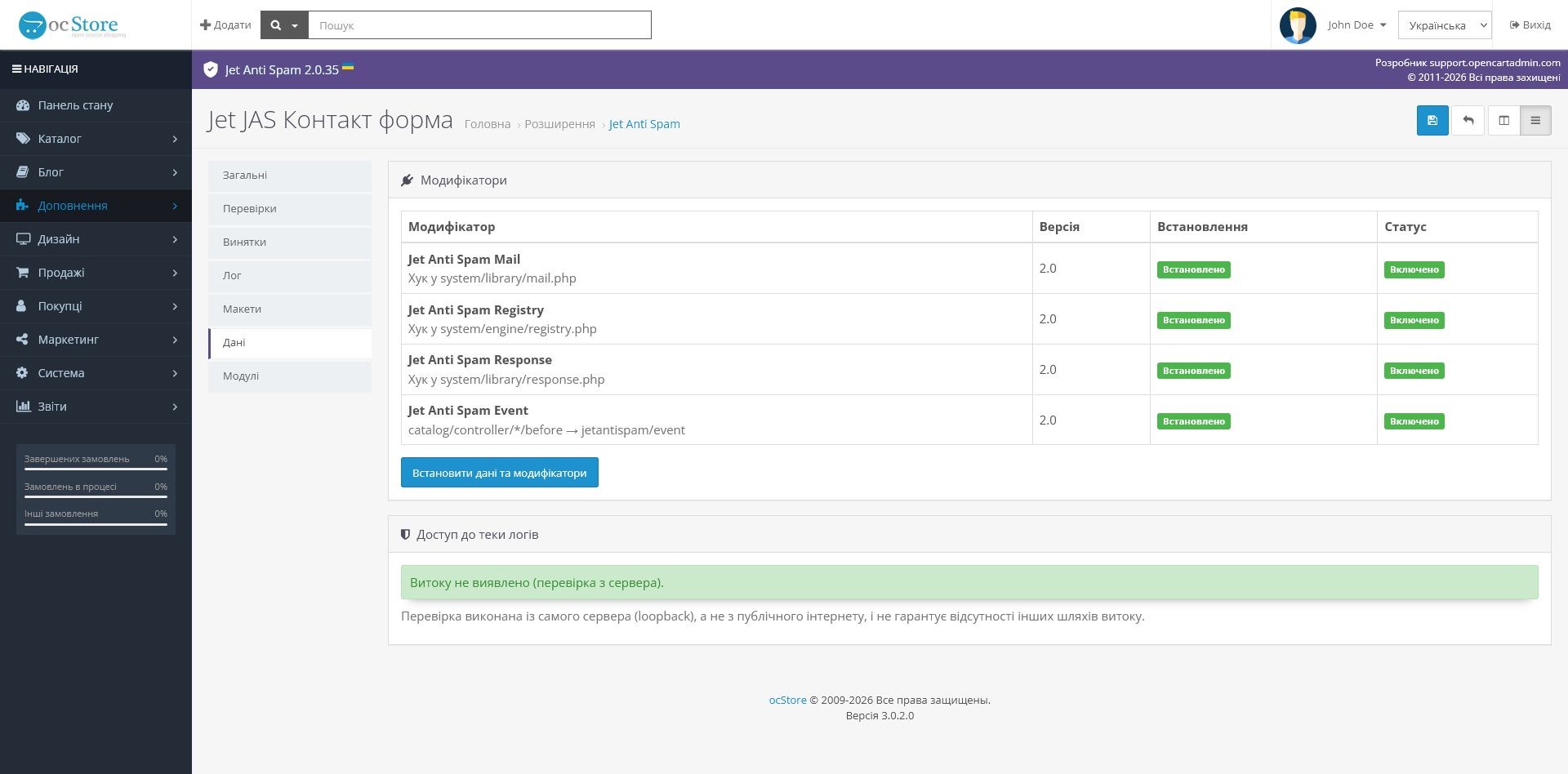Screen dimensions: 1568x774
Task: Click the Маркетинг share icon
Action: (23, 340)
